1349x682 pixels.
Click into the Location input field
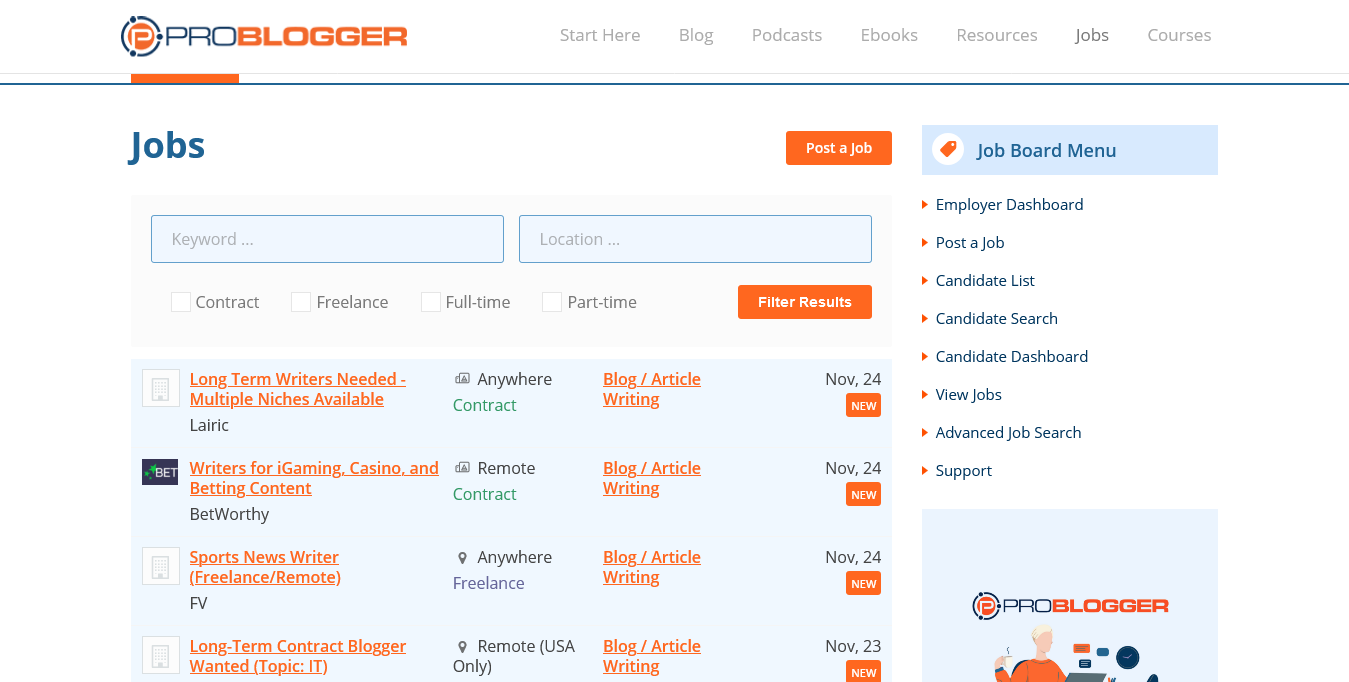pyautogui.click(x=695, y=239)
